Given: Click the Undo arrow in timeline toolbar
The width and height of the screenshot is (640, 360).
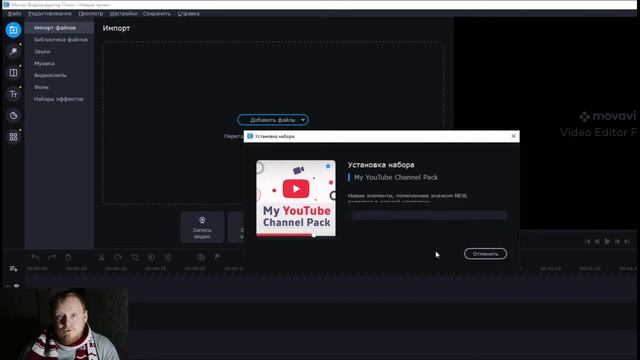Looking at the screenshot, I should point(35,257).
